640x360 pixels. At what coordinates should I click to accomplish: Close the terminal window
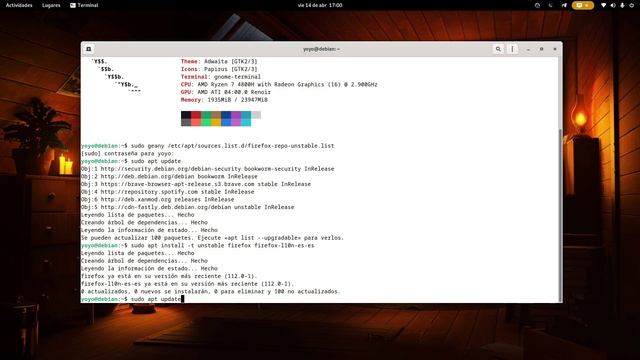click(555, 49)
